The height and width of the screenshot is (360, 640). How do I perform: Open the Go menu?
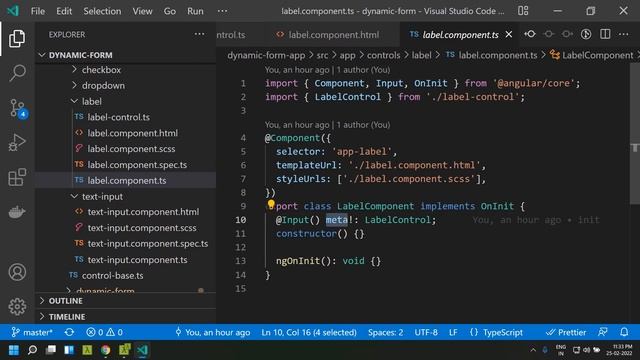click(x=169, y=11)
